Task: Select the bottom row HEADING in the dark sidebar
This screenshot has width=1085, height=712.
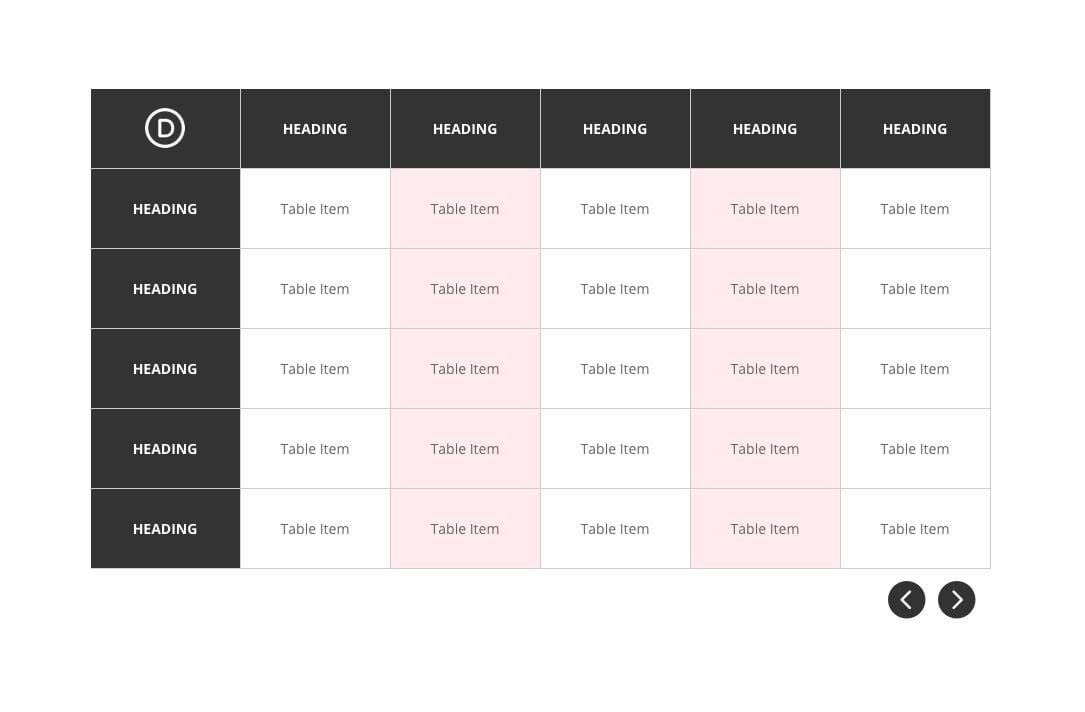Action: 165,529
